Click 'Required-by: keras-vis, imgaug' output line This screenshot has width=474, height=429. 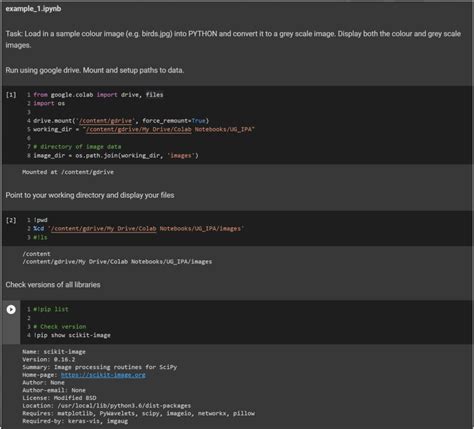tap(75, 421)
